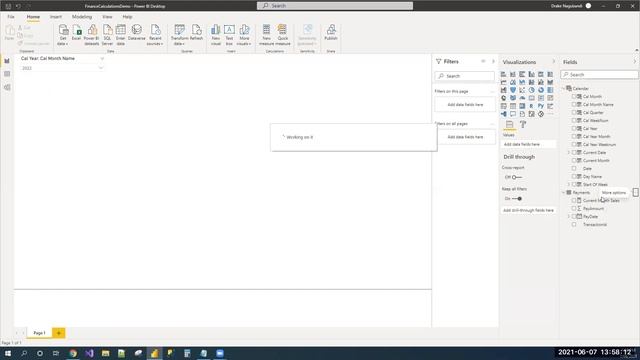The width and height of the screenshot is (640, 360).
Task: Open Quick measure in Calculations group
Action: click(282, 34)
